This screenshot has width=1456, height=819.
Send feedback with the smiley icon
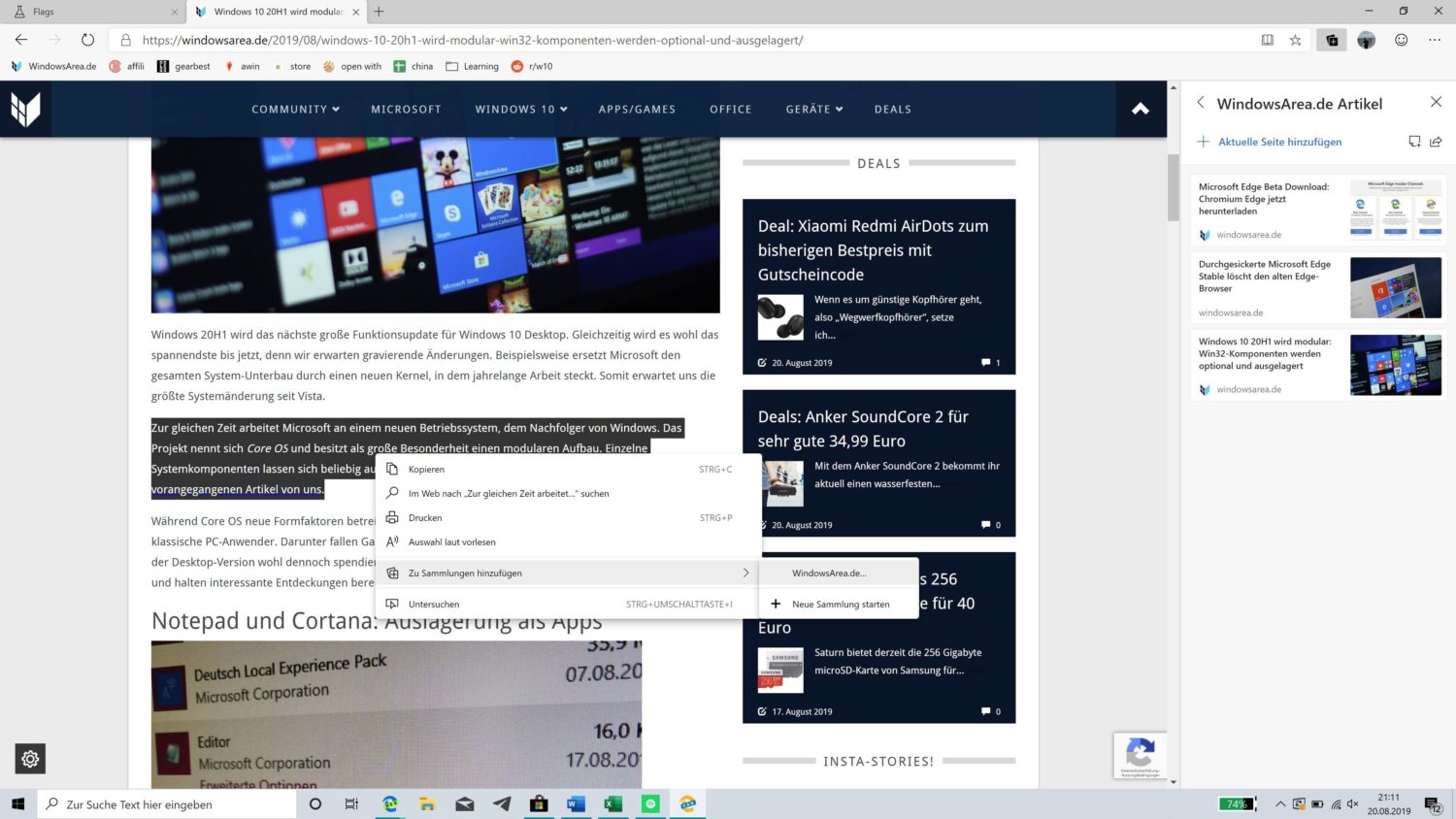(1401, 40)
